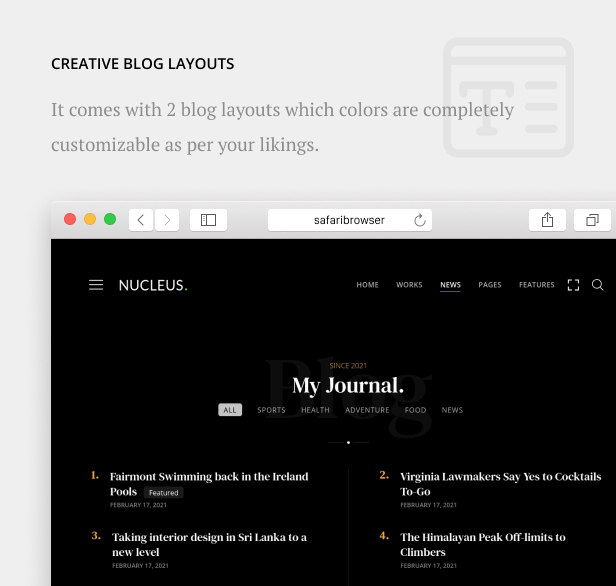Viewport: 616px width, 586px height.
Task: Open the FEATURES menu item
Action: (x=537, y=285)
